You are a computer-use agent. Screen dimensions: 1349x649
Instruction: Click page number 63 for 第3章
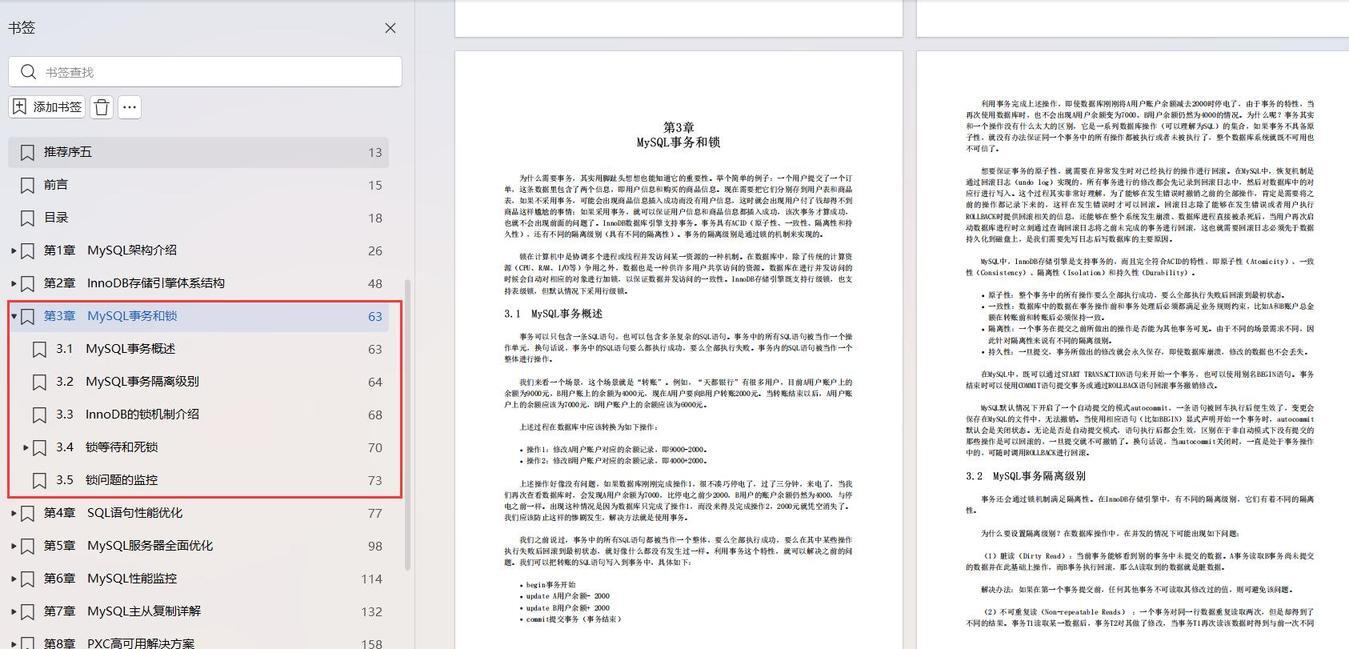click(375, 317)
